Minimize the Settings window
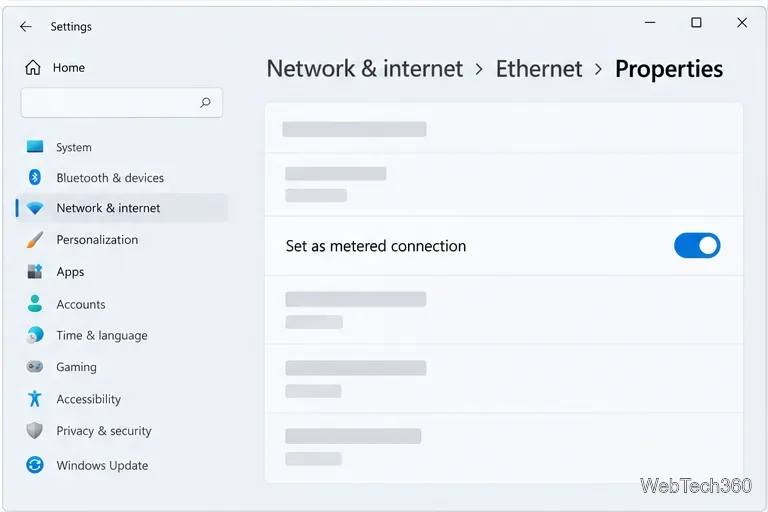Screen dimensions: 768x512 (x=650, y=23)
